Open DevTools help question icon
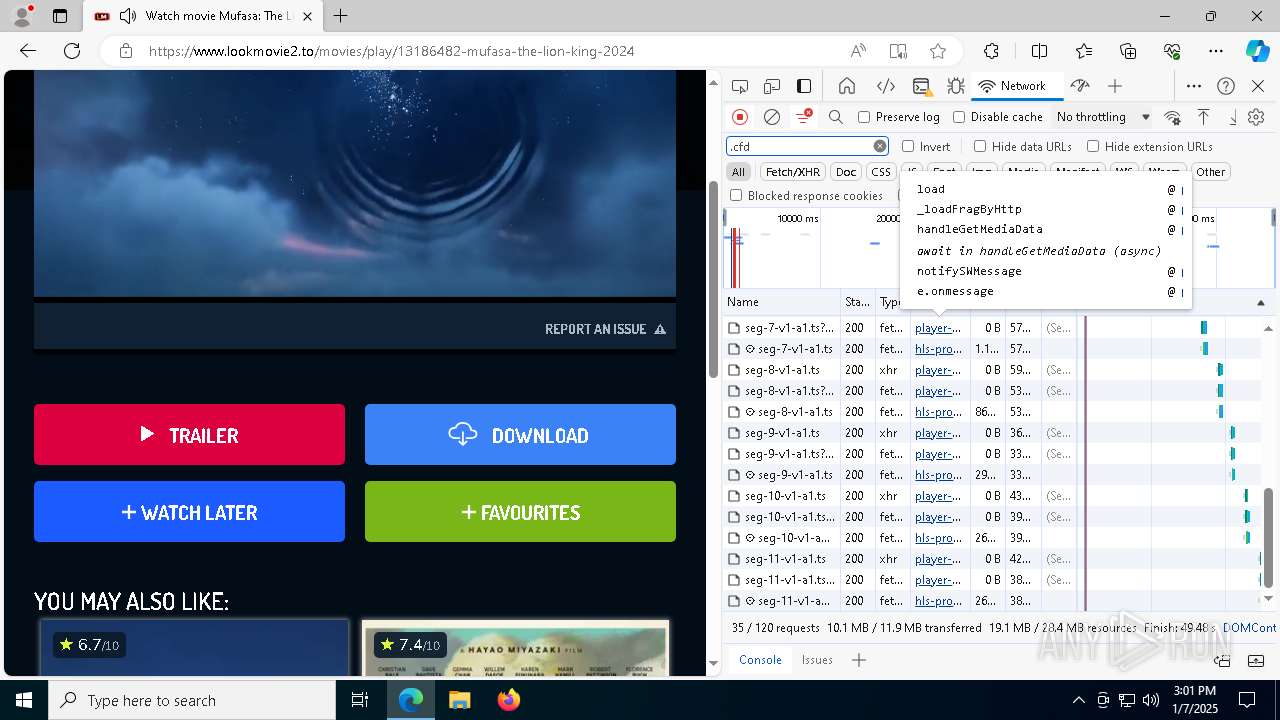This screenshot has width=1280, height=720. point(1226,86)
